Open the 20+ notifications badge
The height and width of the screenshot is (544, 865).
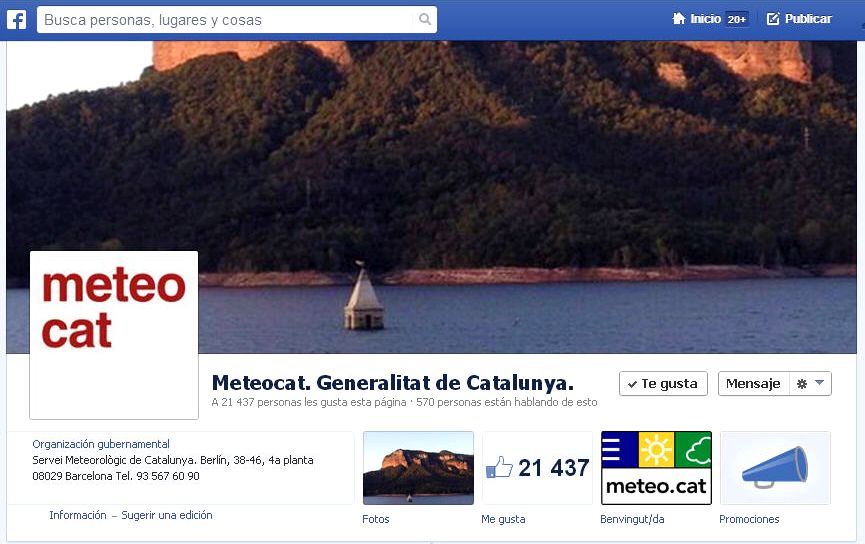click(x=736, y=19)
